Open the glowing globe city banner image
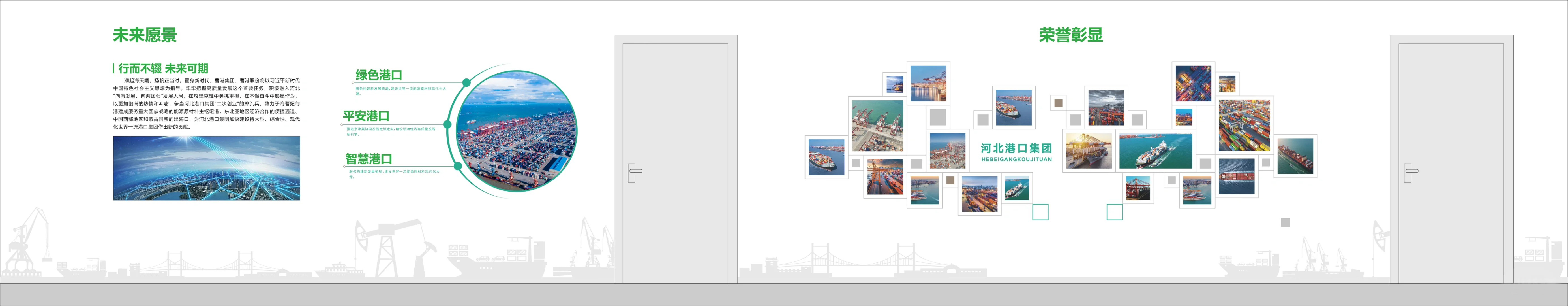 point(206,168)
